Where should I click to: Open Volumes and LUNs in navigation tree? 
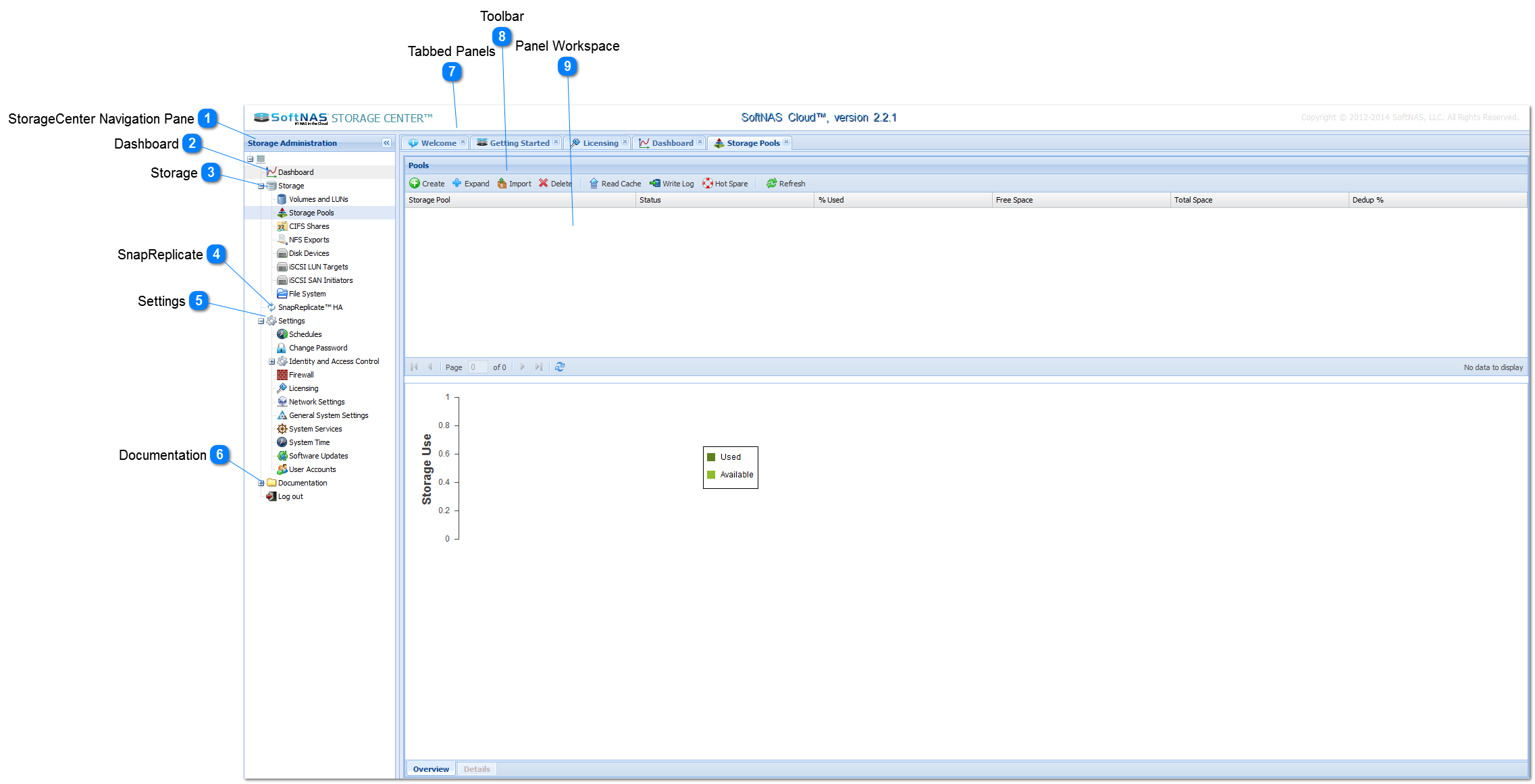point(318,199)
